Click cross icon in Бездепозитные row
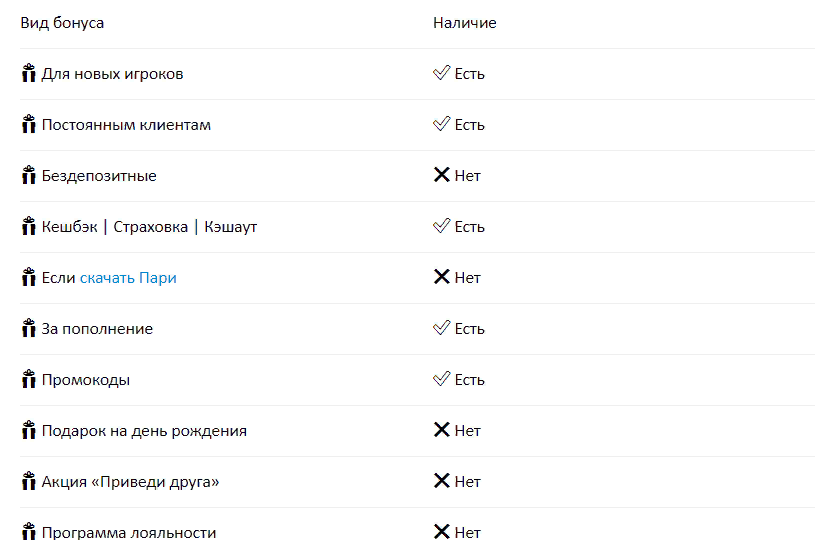The width and height of the screenshot is (815, 540). click(441, 175)
